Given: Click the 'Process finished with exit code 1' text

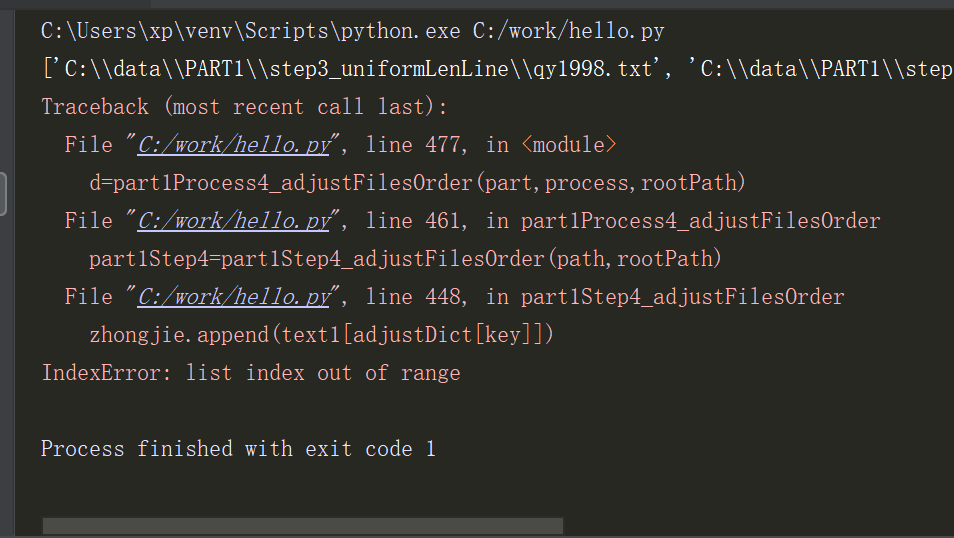Looking at the screenshot, I should pyautogui.click(x=238, y=449).
